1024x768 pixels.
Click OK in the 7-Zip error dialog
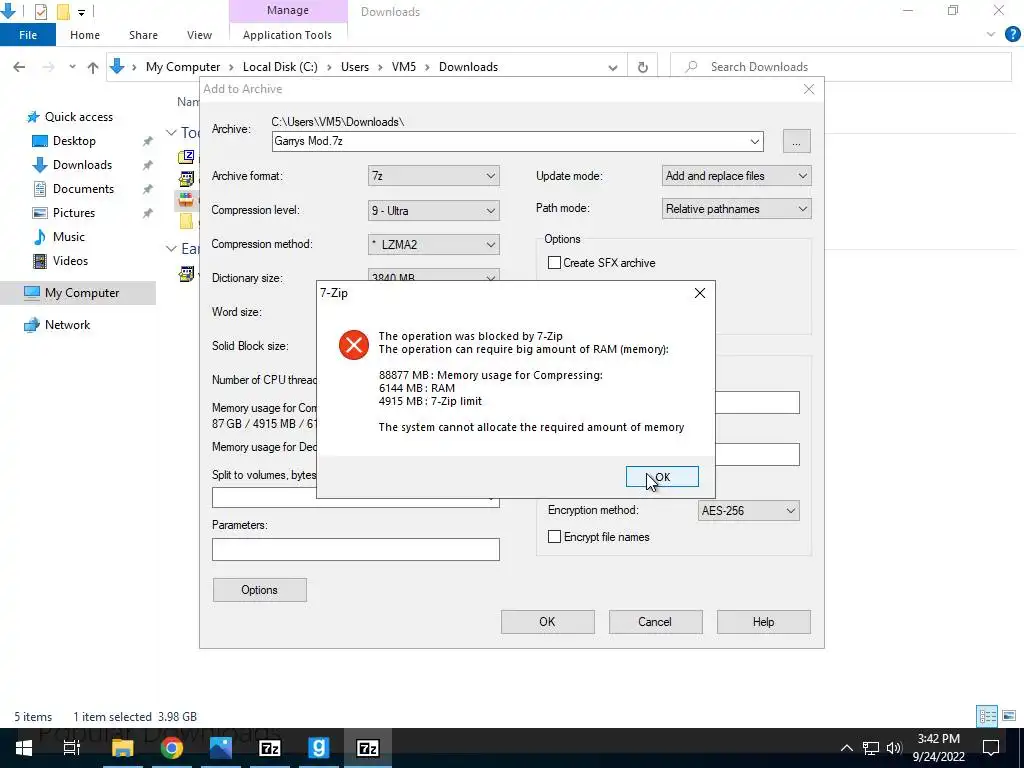pyautogui.click(x=662, y=477)
